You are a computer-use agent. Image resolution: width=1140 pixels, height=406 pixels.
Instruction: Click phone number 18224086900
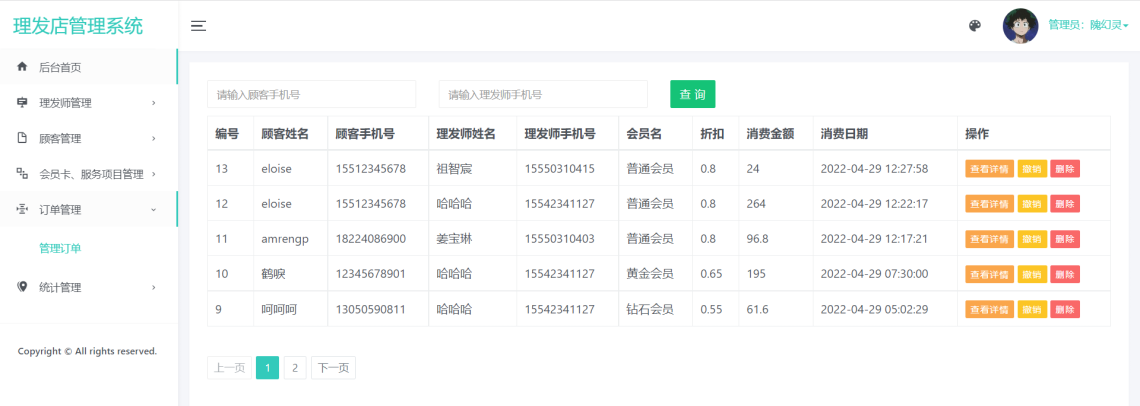point(370,239)
